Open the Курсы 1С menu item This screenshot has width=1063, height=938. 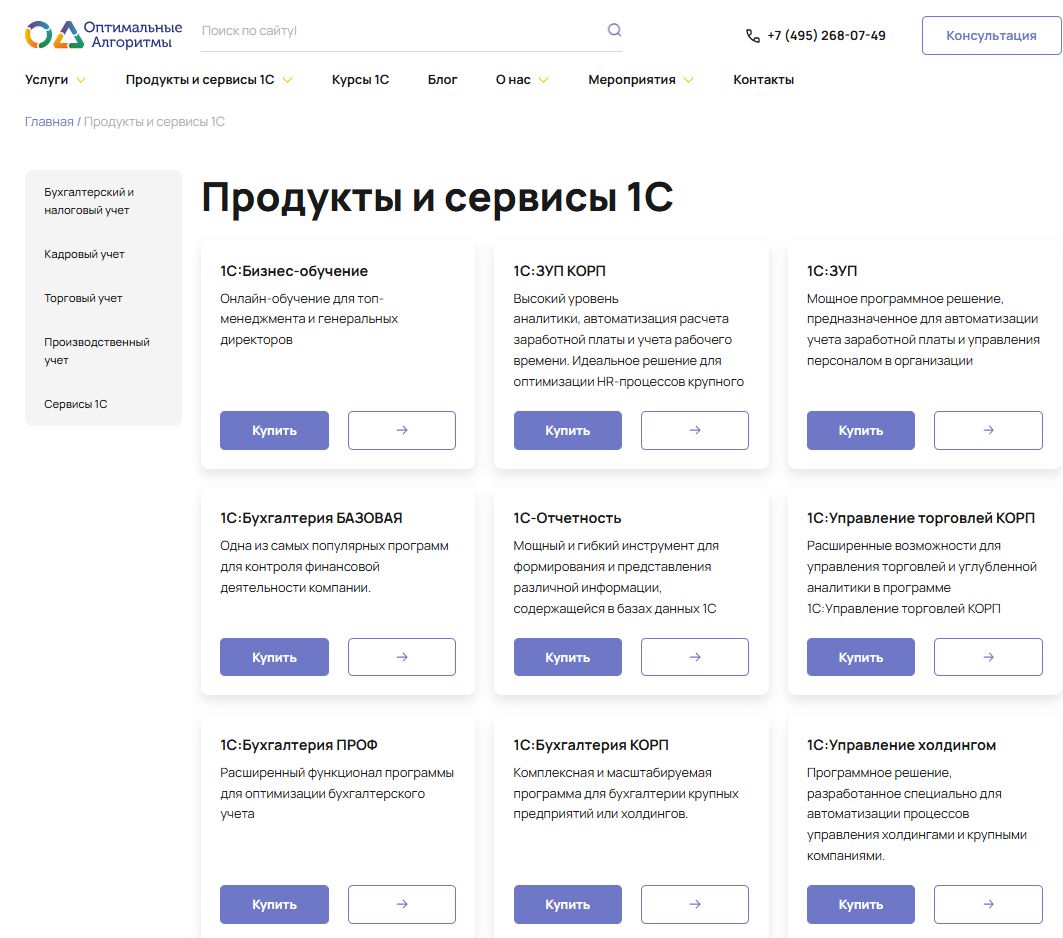click(x=360, y=78)
